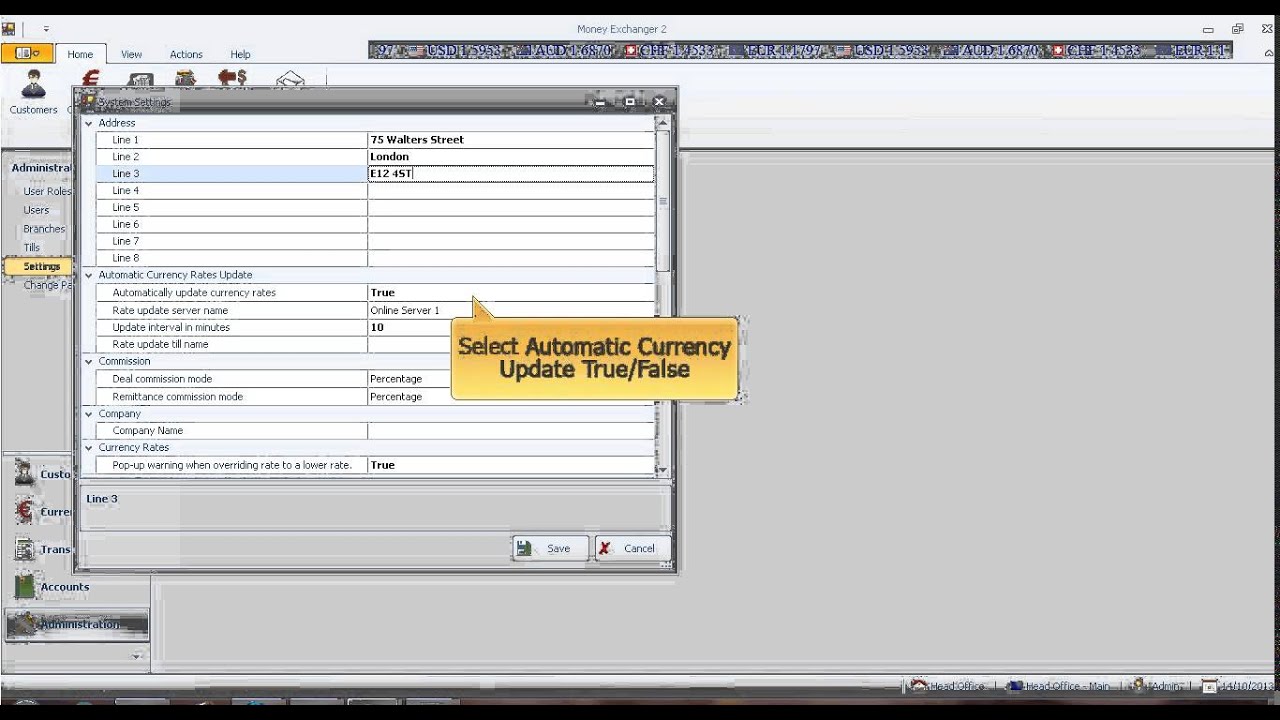Open Tills in Administration pane
The width and height of the screenshot is (1280, 720).
click(x=31, y=247)
